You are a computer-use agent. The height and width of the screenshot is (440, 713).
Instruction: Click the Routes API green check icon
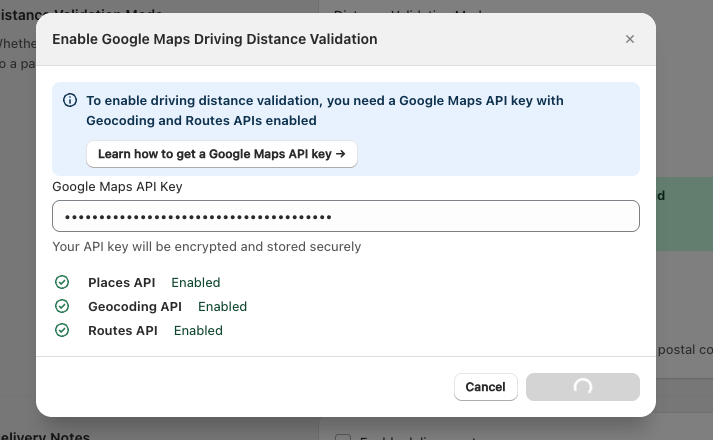click(62, 330)
